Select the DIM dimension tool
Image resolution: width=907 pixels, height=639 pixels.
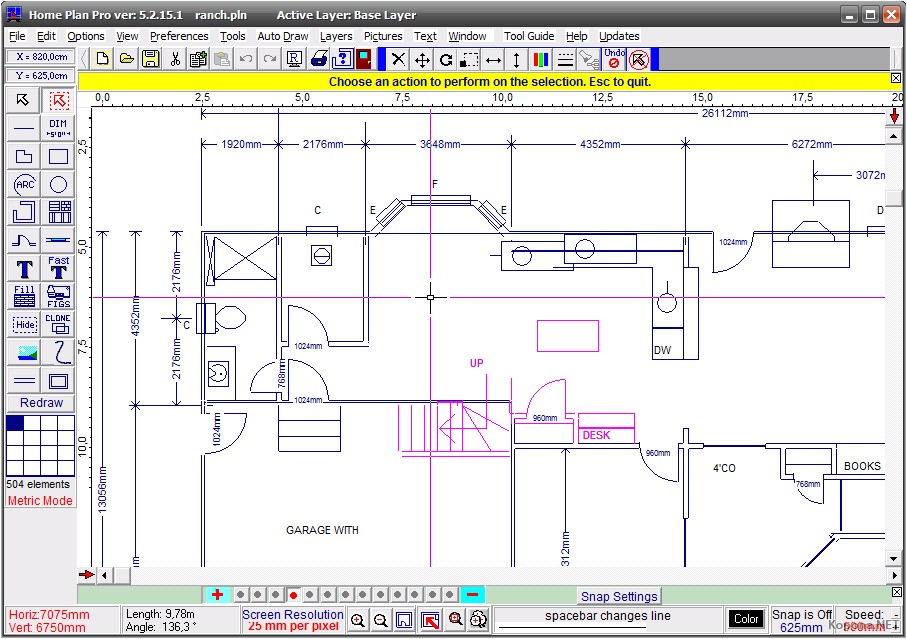tap(59, 128)
